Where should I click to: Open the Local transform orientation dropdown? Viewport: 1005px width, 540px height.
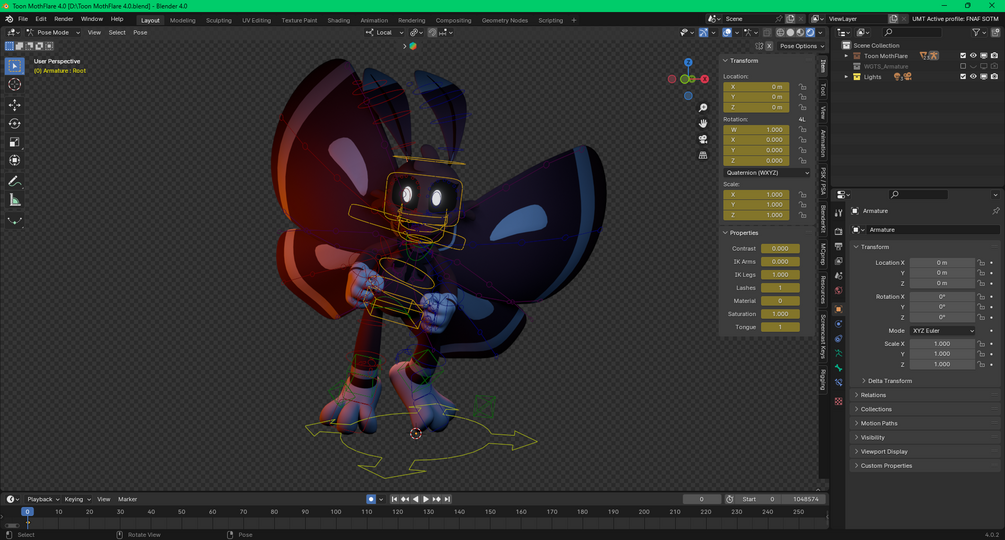pyautogui.click(x=385, y=33)
